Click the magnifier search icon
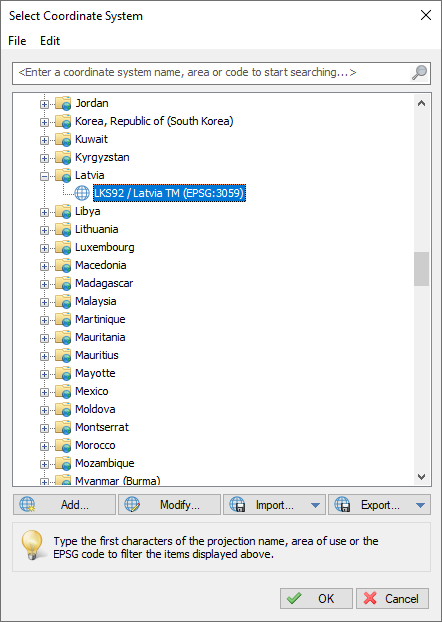 419,73
